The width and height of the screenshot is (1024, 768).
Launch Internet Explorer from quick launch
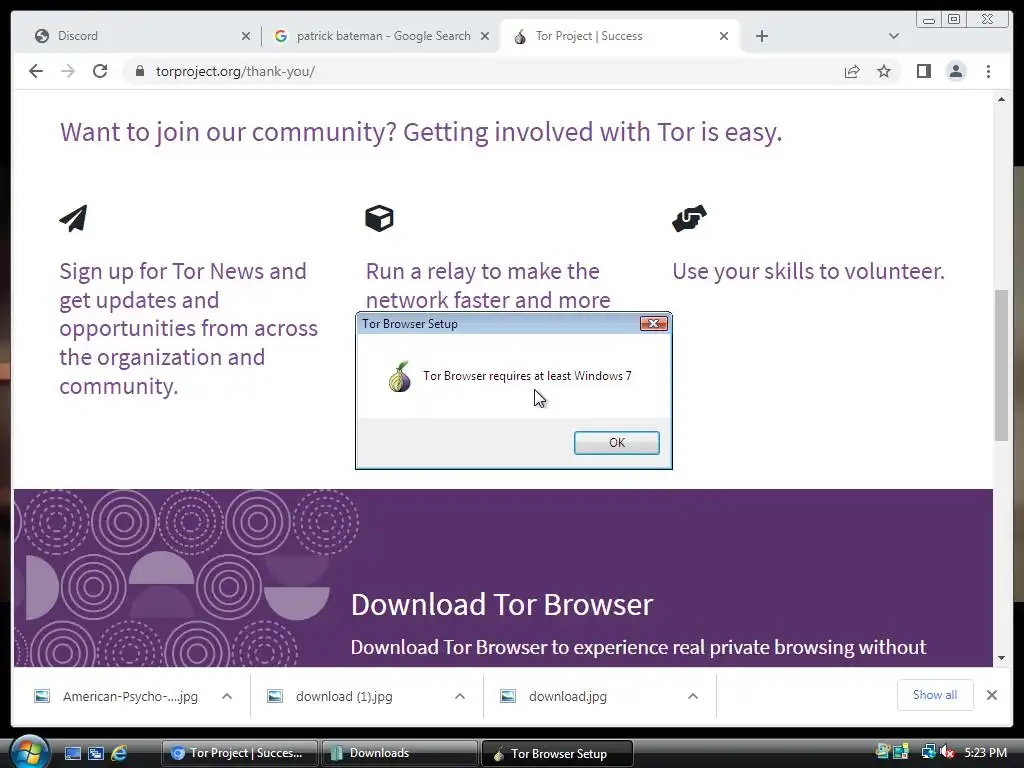click(x=119, y=753)
